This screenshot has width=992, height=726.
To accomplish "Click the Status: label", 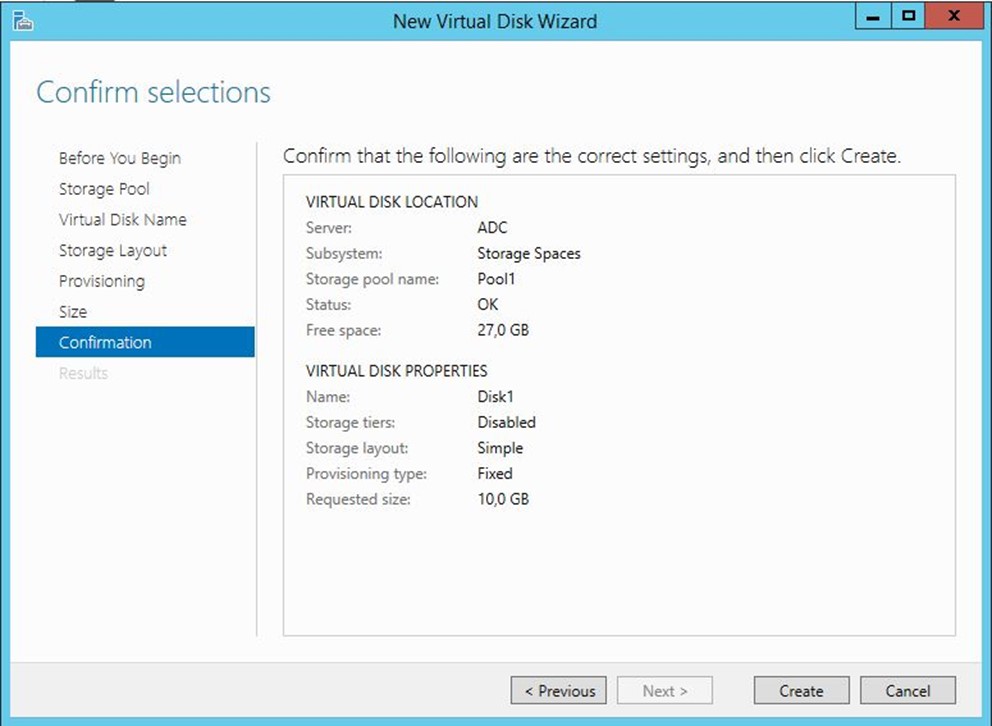I will 328,305.
